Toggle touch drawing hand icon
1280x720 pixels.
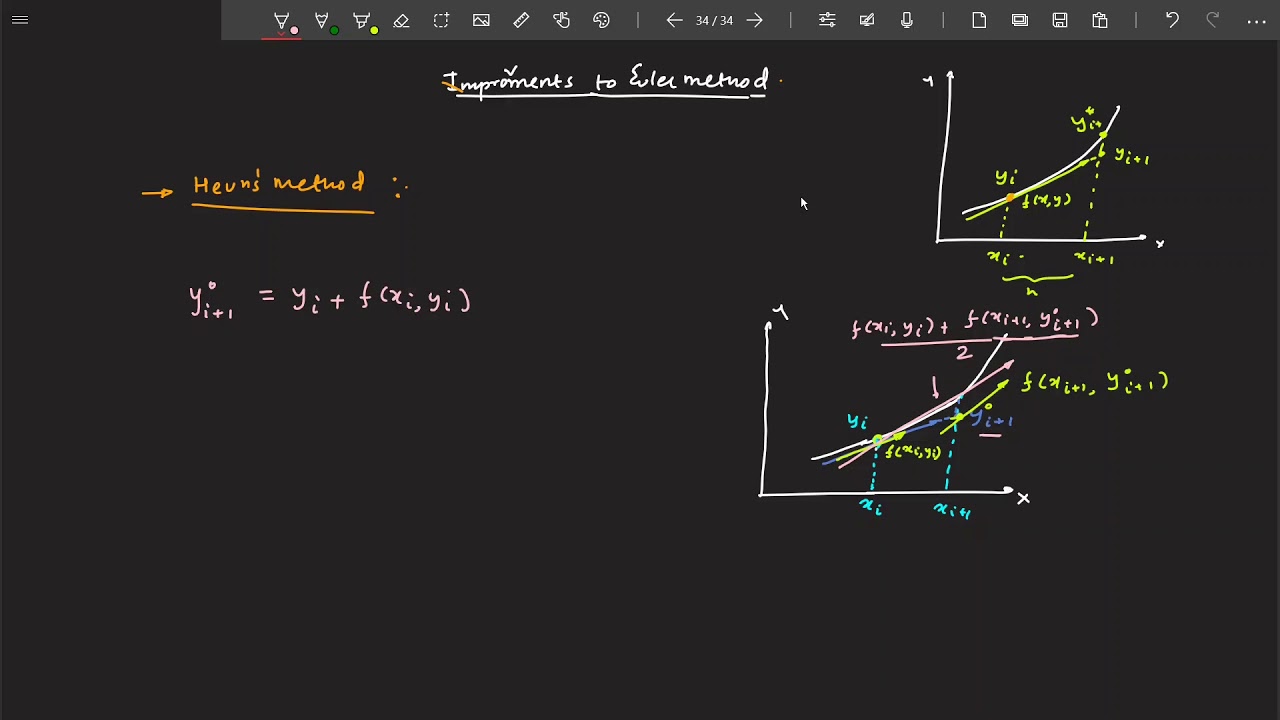tap(561, 20)
